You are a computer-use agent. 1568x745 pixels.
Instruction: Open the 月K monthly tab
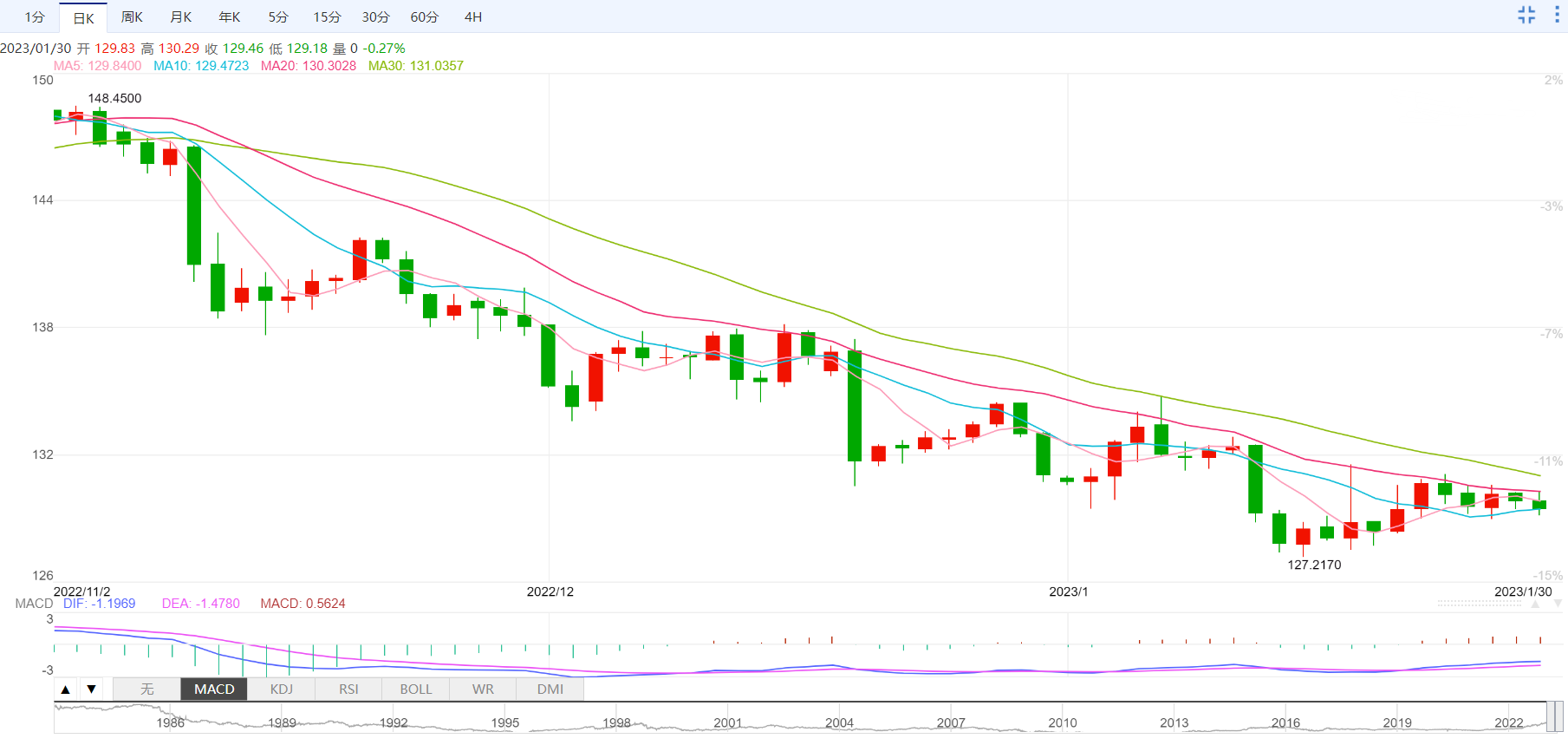point(180,17)
